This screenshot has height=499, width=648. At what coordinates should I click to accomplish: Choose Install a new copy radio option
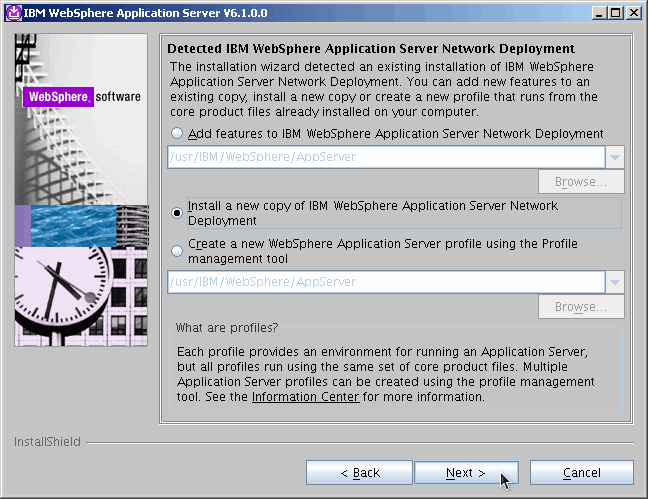pyautogui.click(x=177, y=212)
